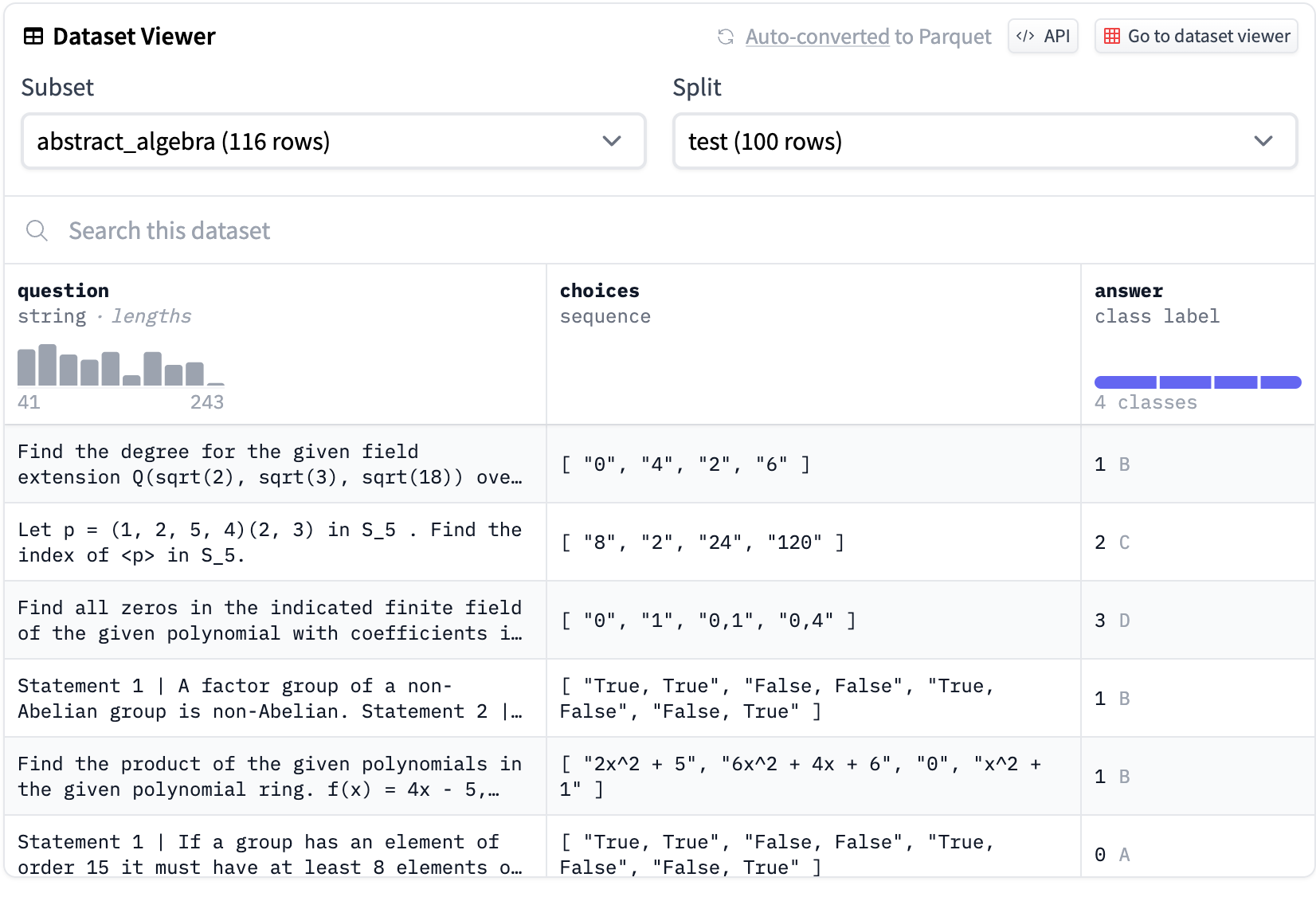The height and width of the screenshot is (897, 1316).
Task: Click the API button
Action: 1044,36
